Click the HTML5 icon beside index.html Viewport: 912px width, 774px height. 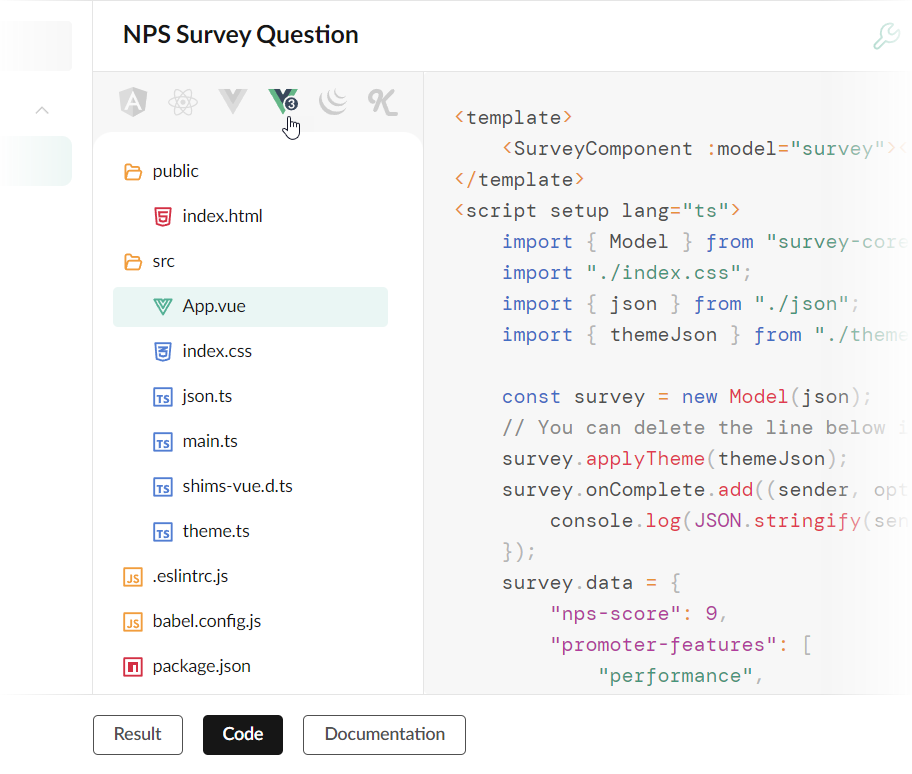pyautogui.click(x=162, y=215)
